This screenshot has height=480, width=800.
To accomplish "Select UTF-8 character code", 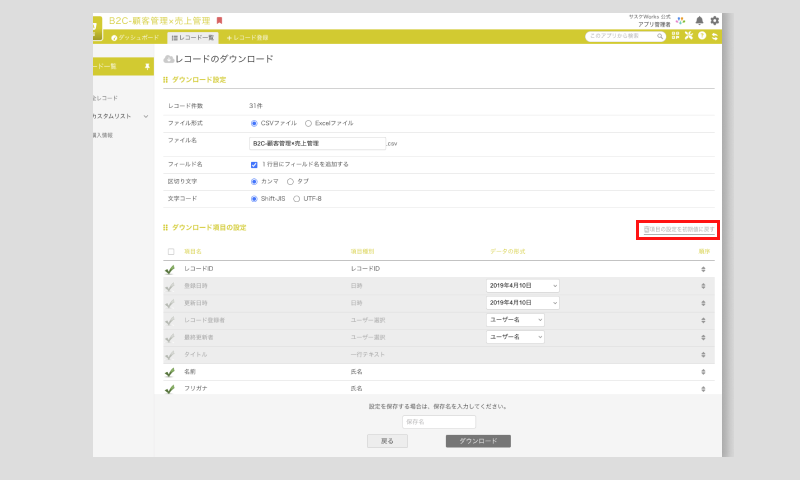I will tap(296, 199).
